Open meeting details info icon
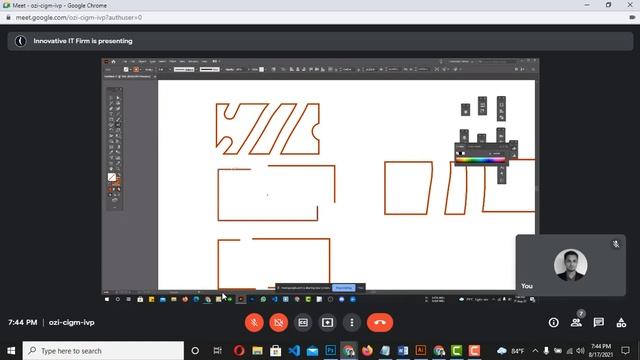Viewport: 640px width, 360px height. (553, 322)
